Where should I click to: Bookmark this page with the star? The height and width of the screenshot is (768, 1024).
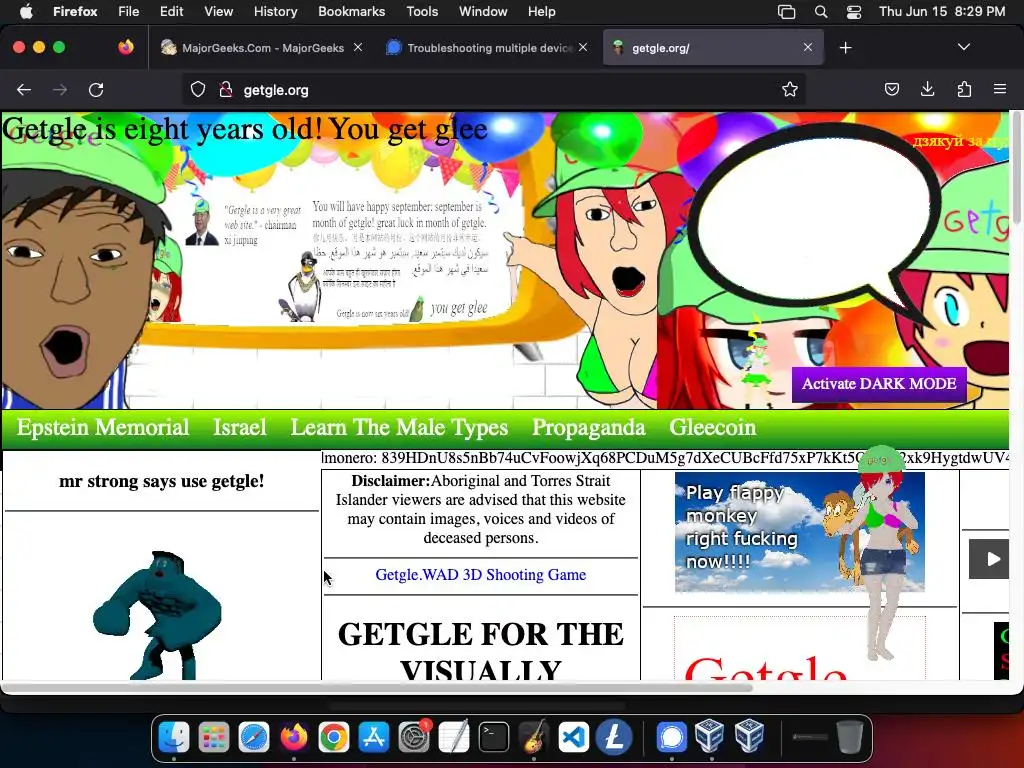790,90
